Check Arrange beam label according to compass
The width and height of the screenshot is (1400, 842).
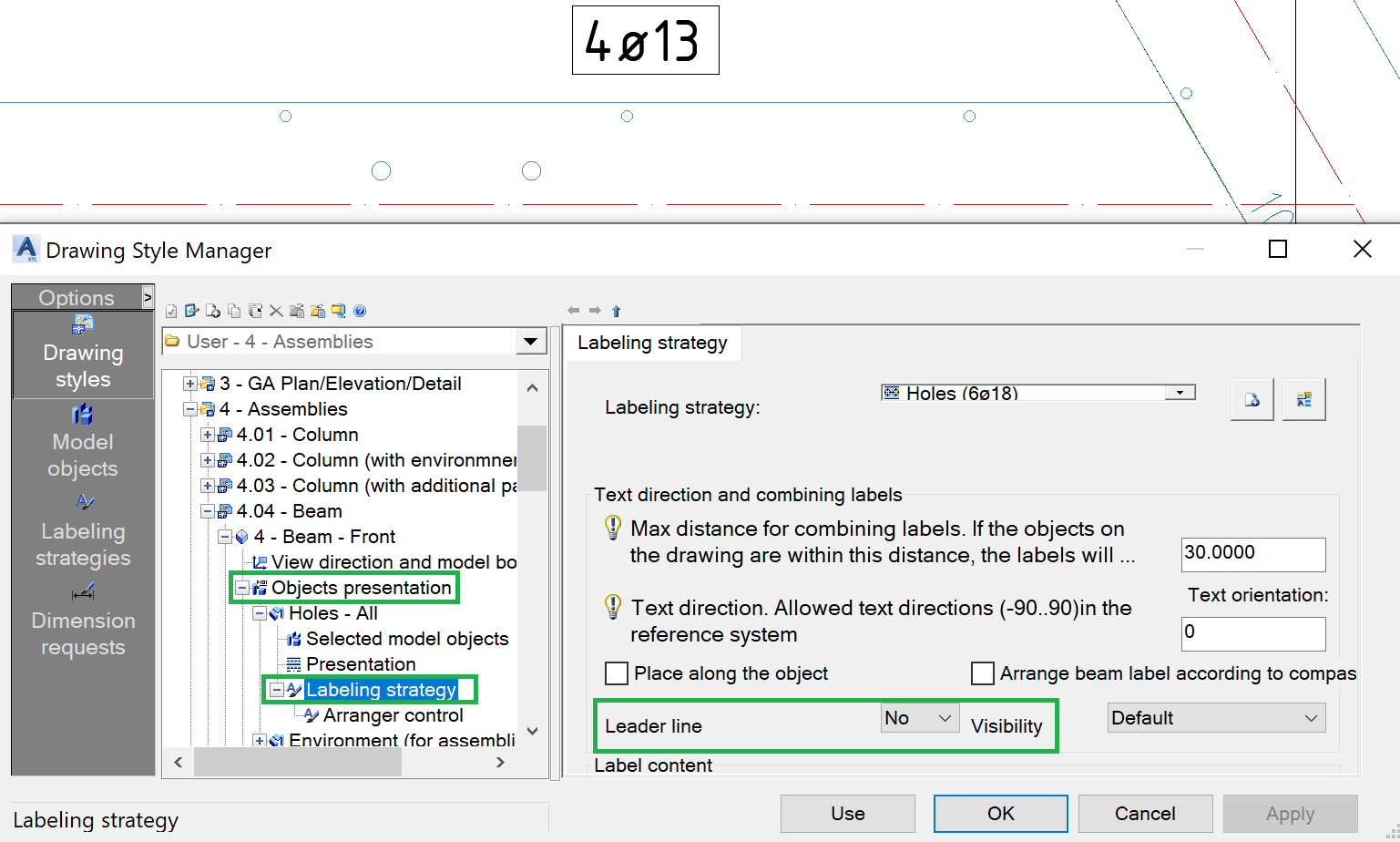click(x=982, y=673)
